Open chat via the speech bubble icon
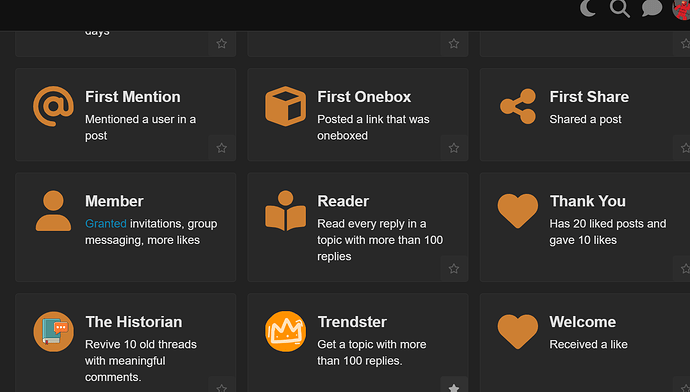Image resolution: width=690 pixels, height=392 pixels. [x=652, y=8]
